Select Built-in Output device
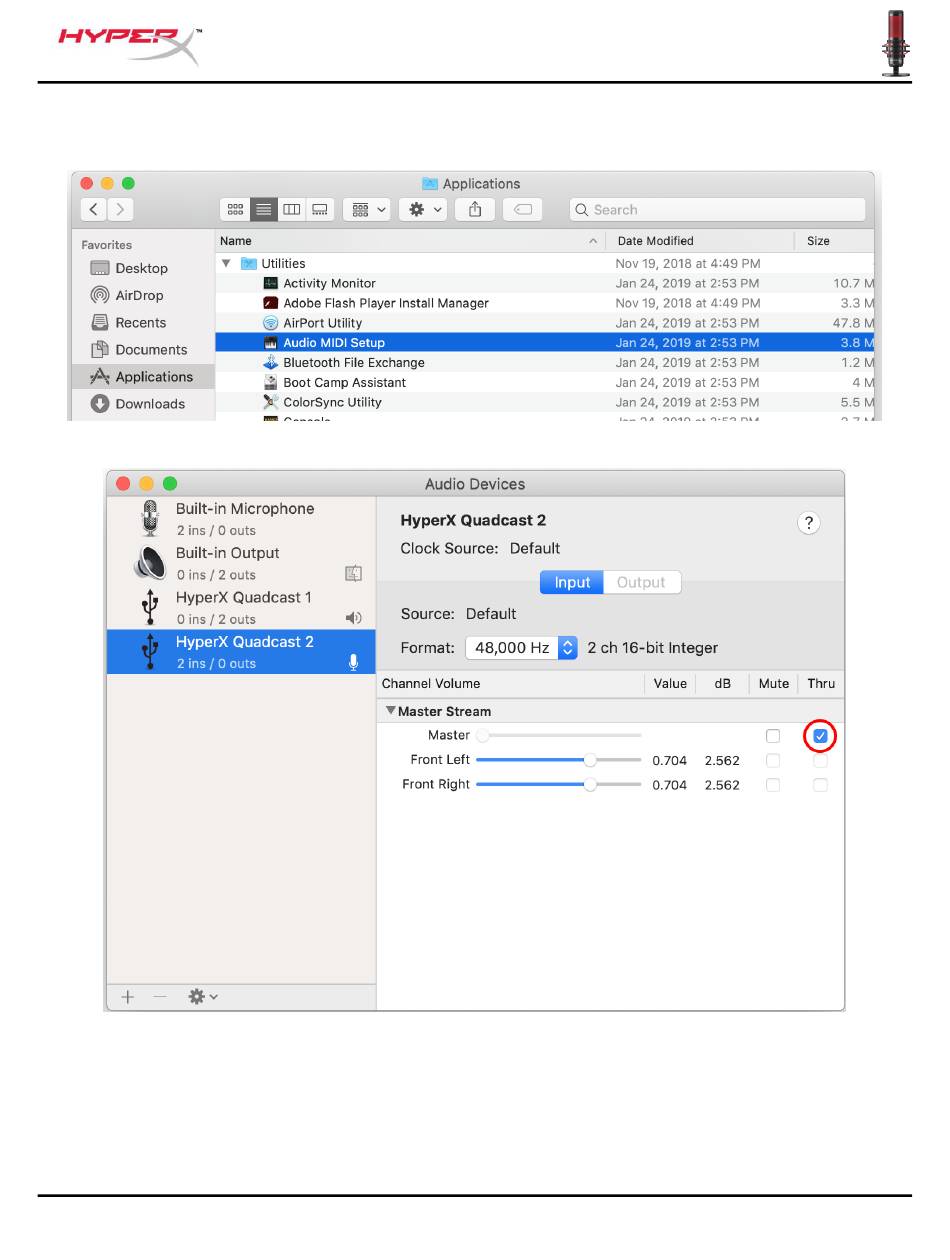950x1260 pixels. coord(241,563)
